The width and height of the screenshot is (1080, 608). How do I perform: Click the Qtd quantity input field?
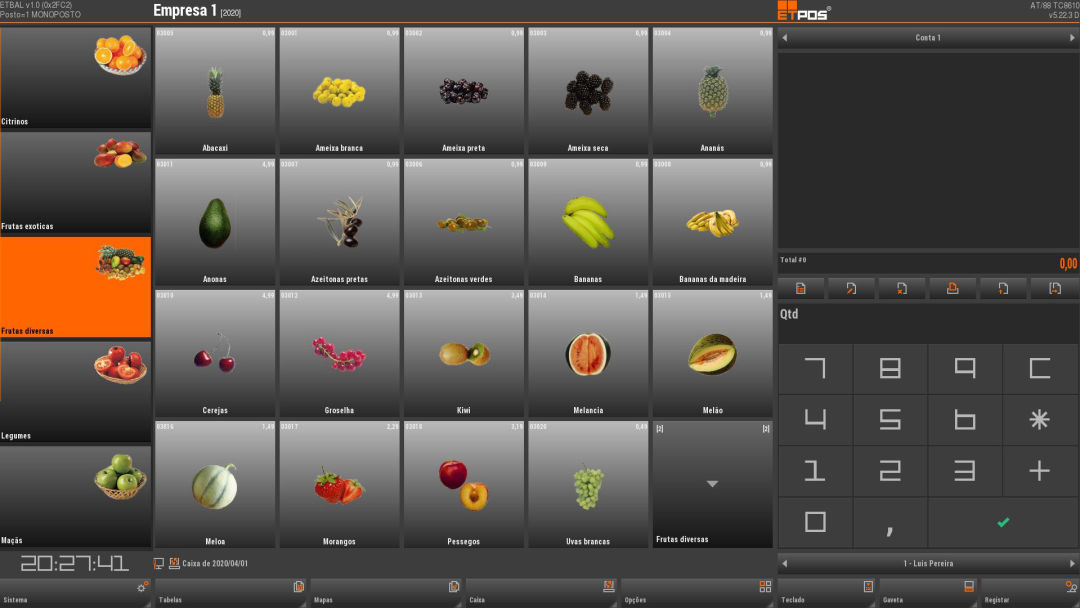point(928,322)
